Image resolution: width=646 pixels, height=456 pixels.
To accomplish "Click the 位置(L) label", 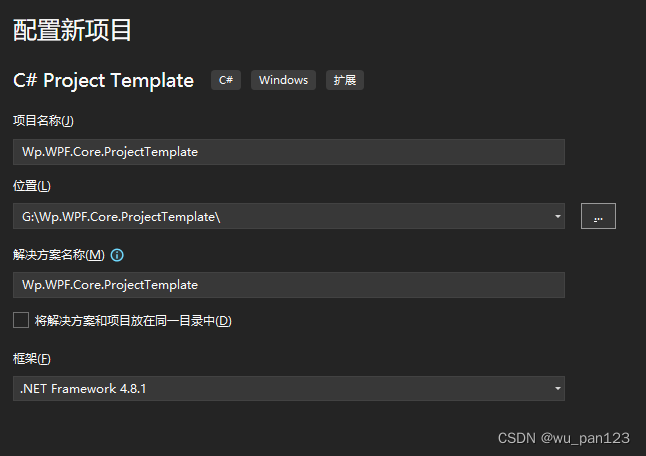I will (x=31, y=186).
